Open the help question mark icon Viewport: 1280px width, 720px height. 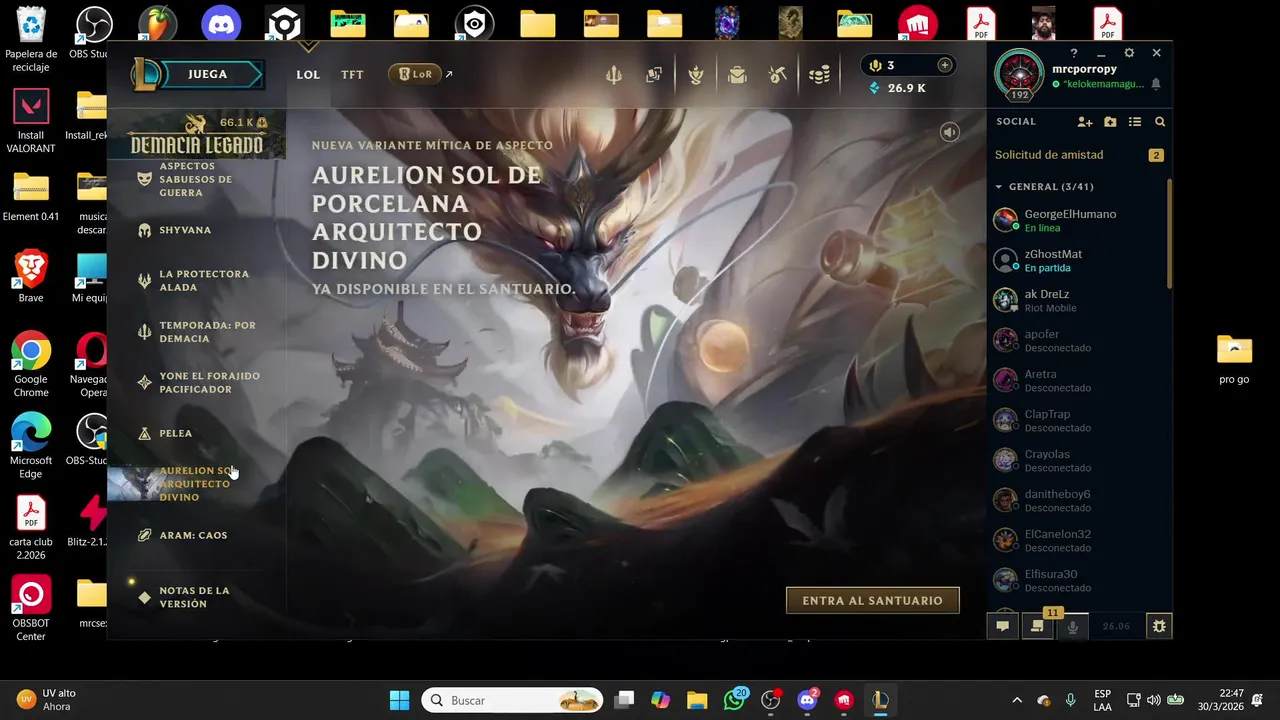tap(1074, 53)
